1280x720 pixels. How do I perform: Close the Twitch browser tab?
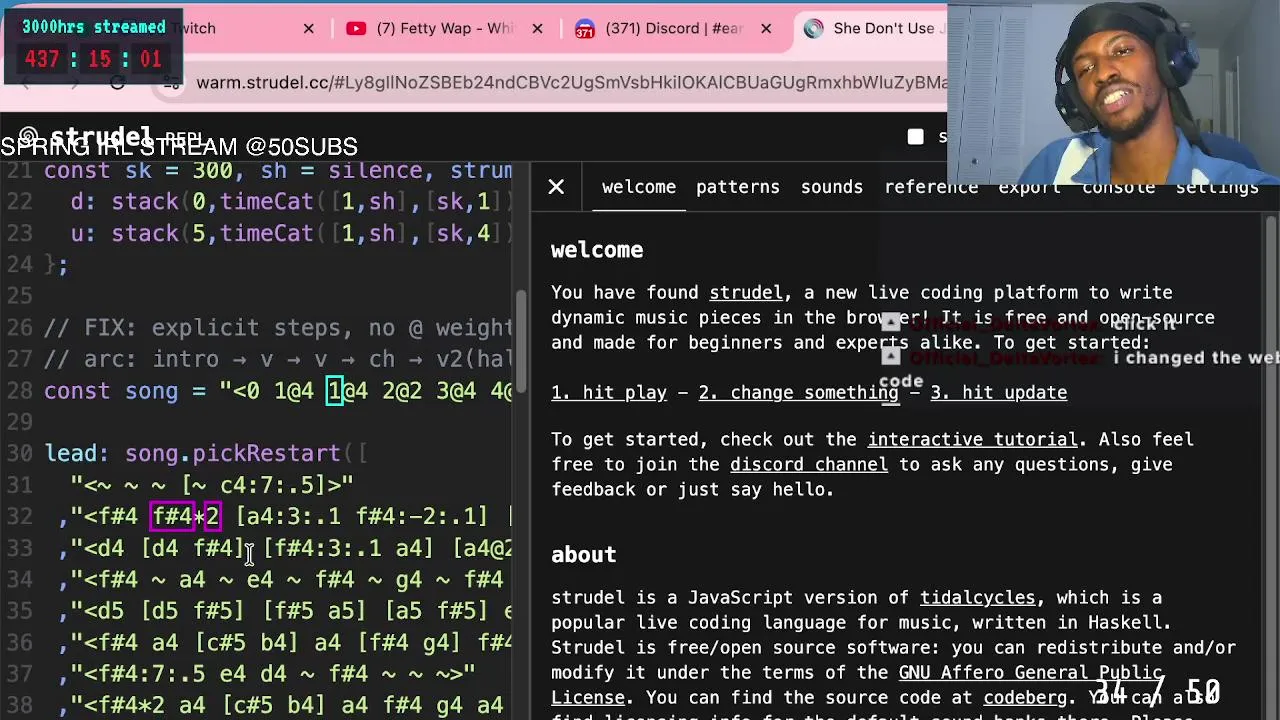[308, 28]
